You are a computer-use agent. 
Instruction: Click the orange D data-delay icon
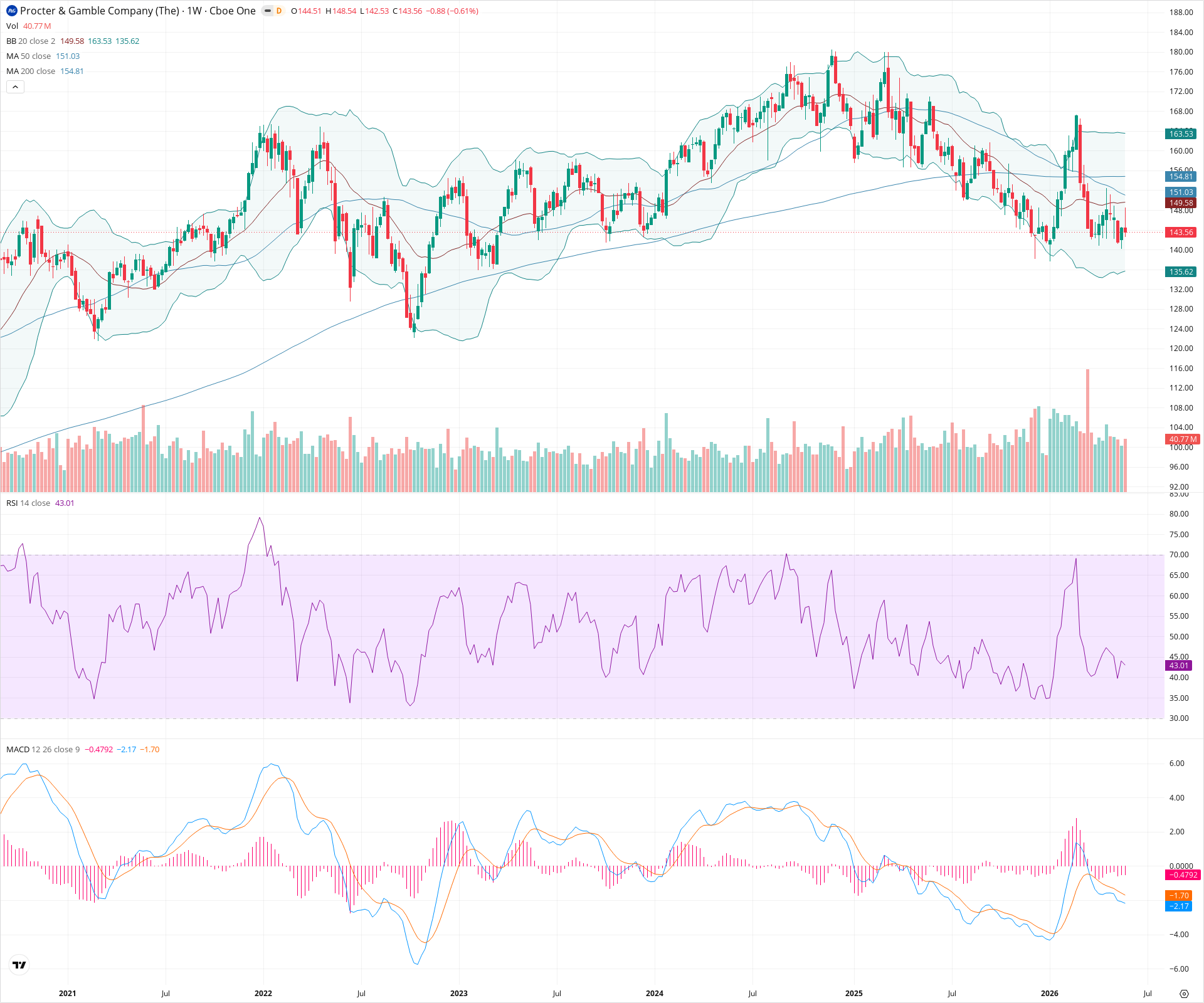[x=279, y=11]
